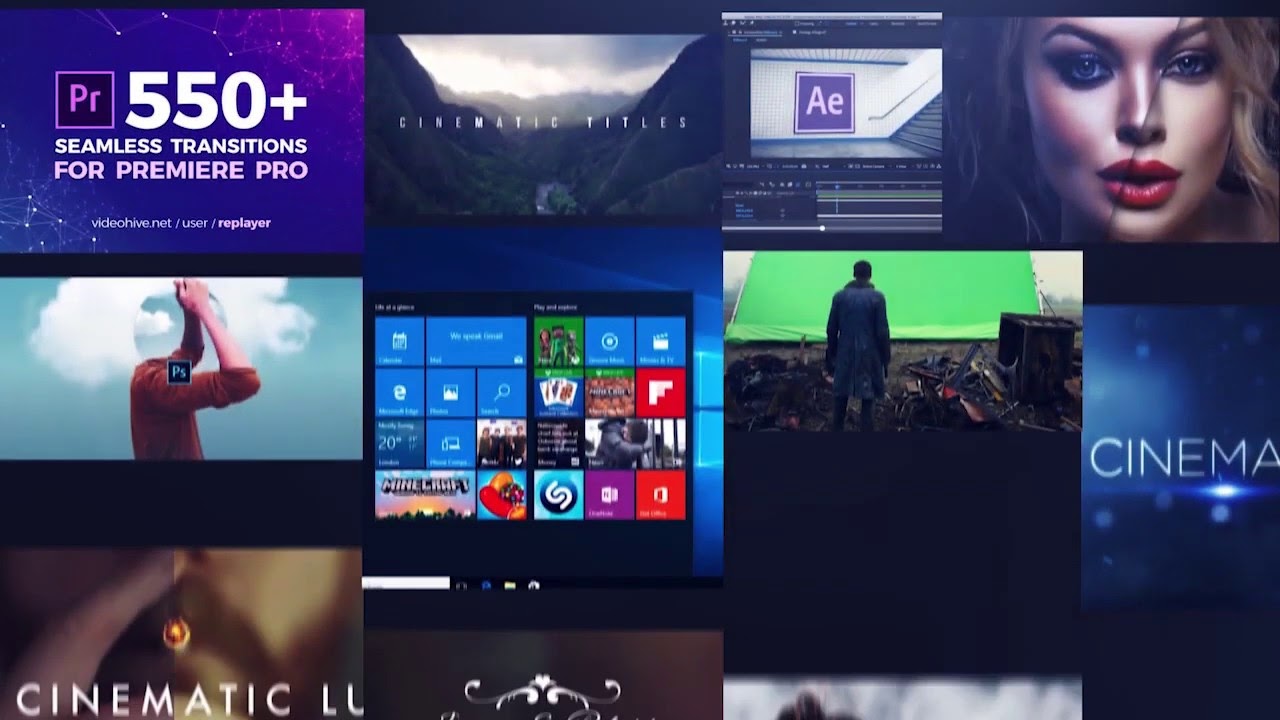
Task: Open the CINEMATIC LU thumbnail
Action: coord(181,634)
